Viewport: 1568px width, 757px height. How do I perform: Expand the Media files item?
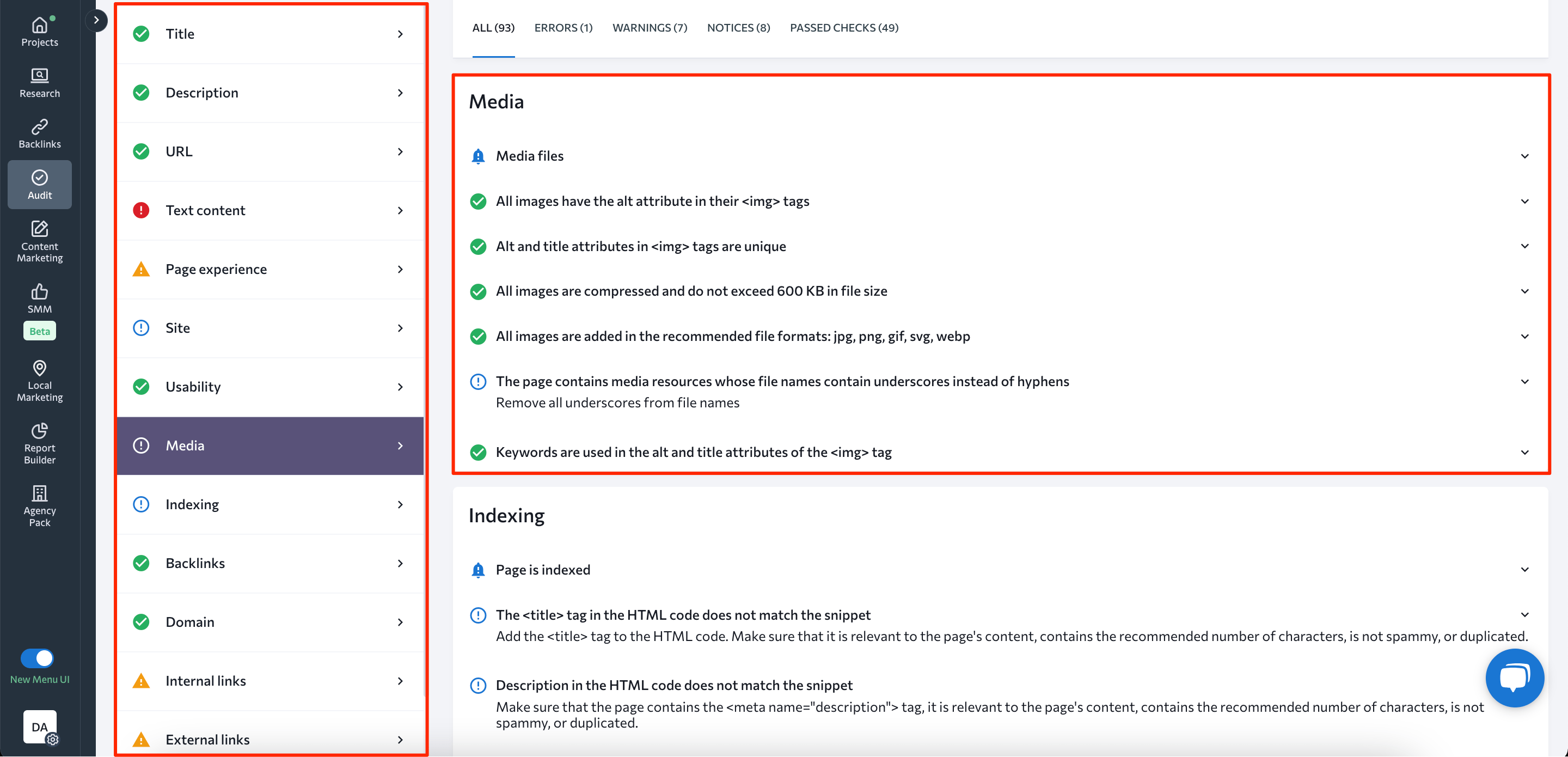[x=1525, y=156]
